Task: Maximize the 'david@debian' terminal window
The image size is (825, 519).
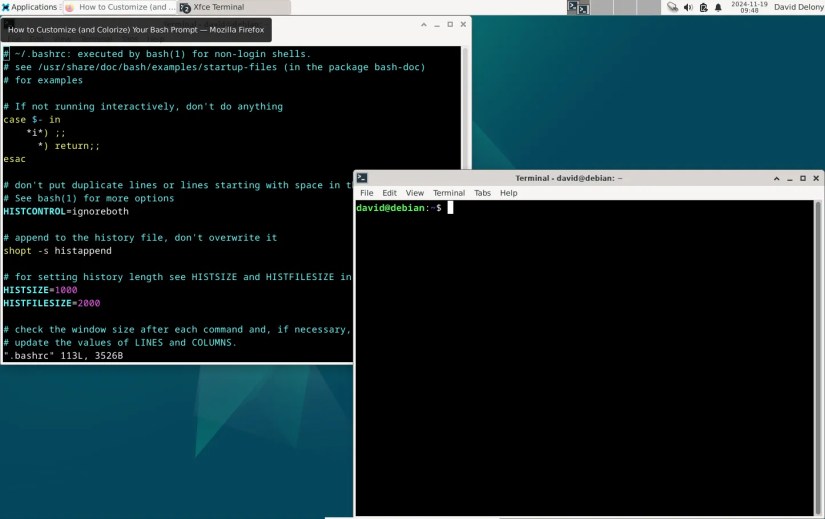Action: pyautogui.click(x=803, y=178)
